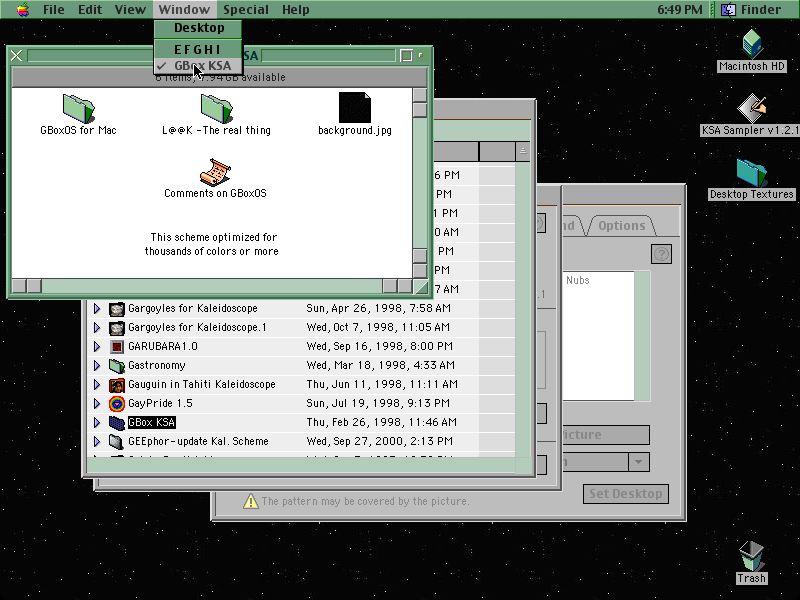The height and width of the screenshot is (600, 800).
Task: Toggle sort order button in list window header
Action: tap(522, 152)
